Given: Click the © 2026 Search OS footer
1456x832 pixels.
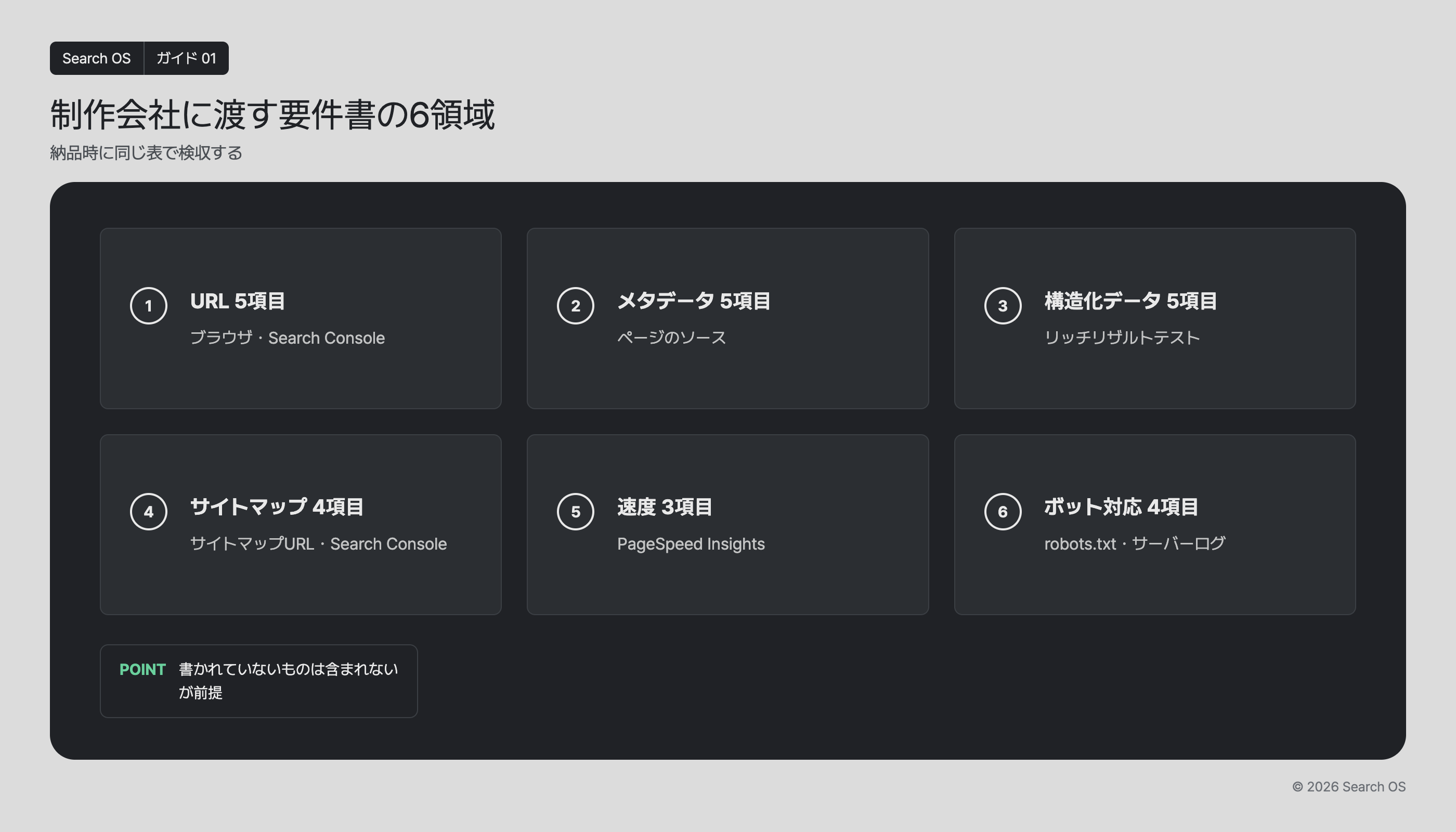Looking at the screenshot, I should click(x=1348, y=787).
